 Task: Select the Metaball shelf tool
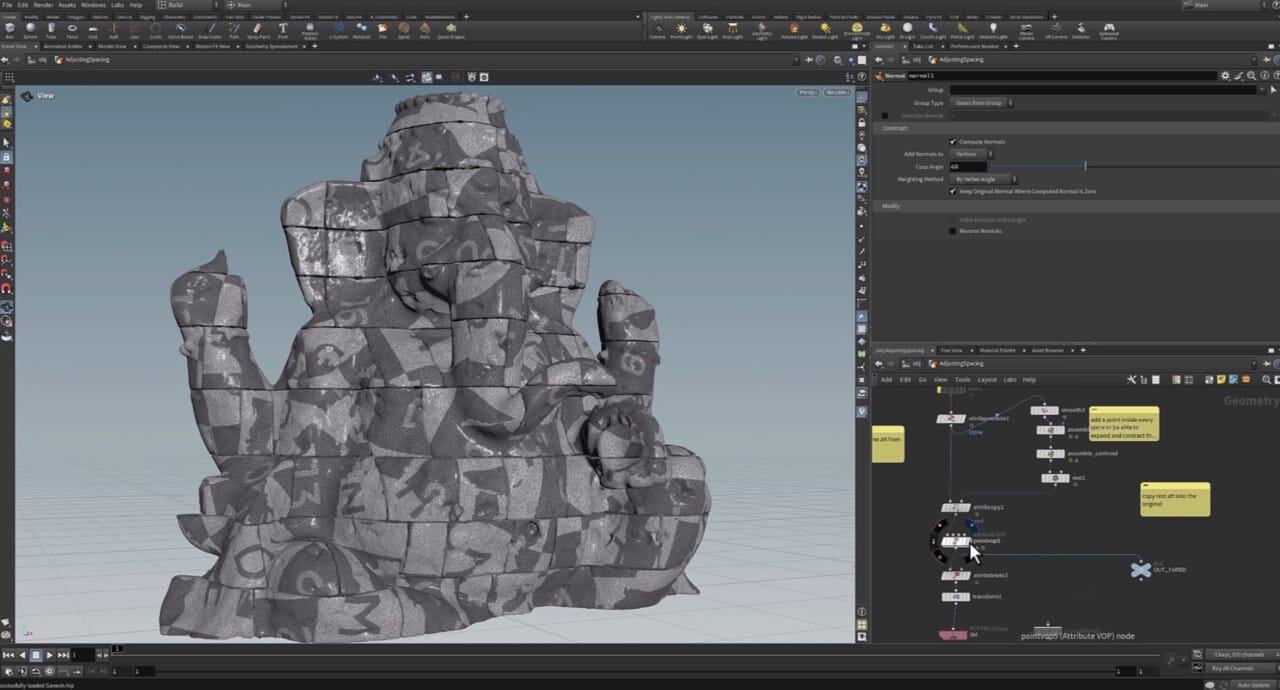[x=361, y=30]
